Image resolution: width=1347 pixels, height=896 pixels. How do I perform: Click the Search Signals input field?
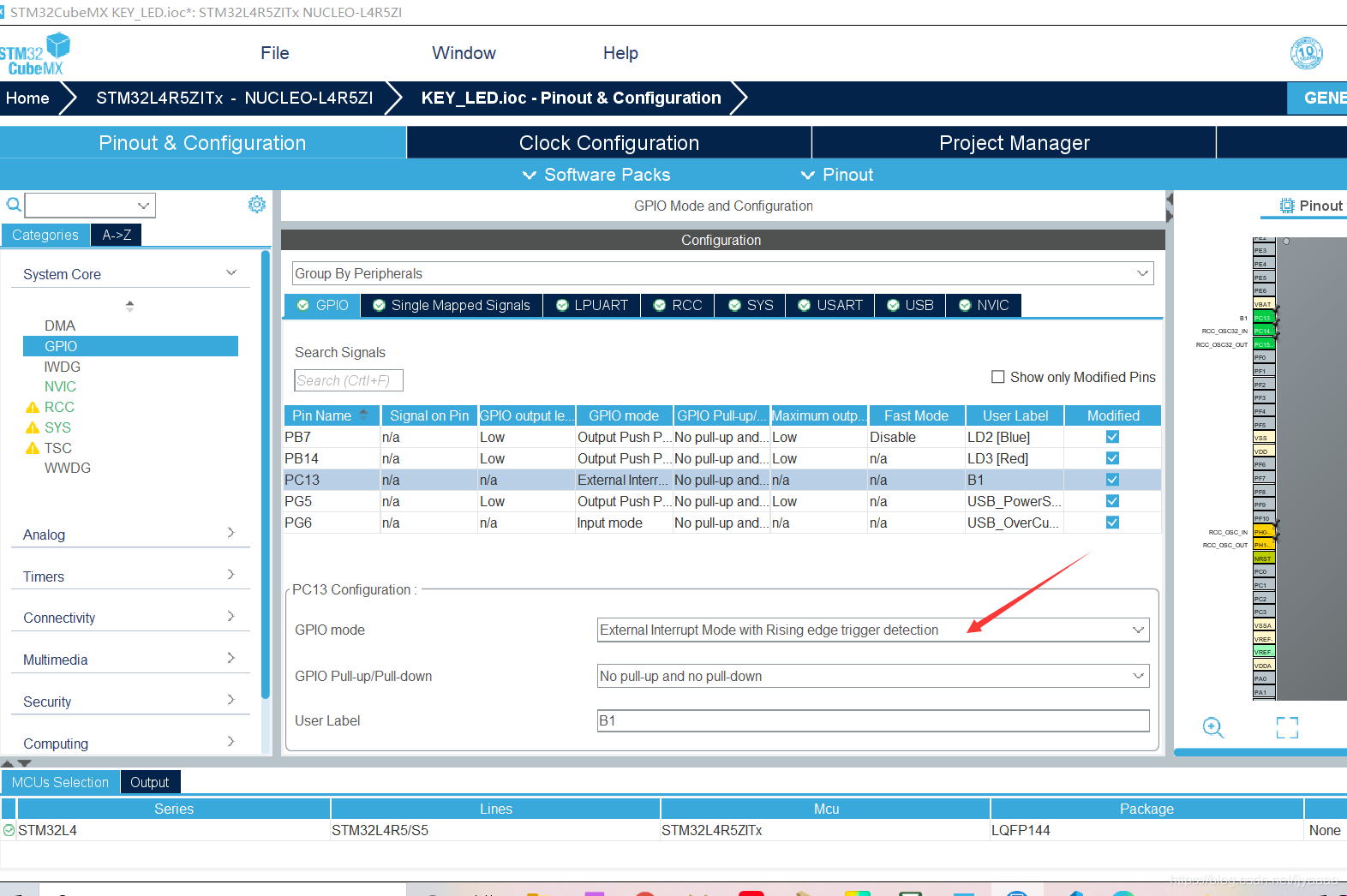(349, 380)
